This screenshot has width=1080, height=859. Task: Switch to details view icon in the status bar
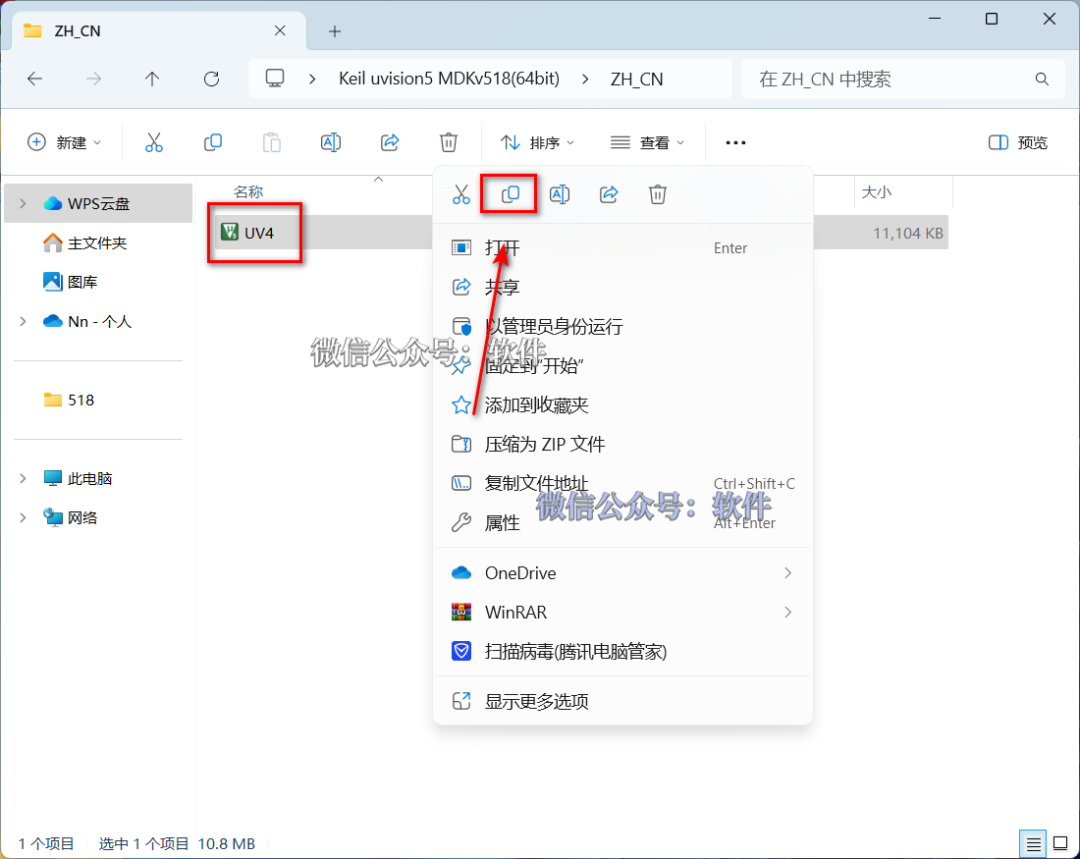click(1034, 843)
